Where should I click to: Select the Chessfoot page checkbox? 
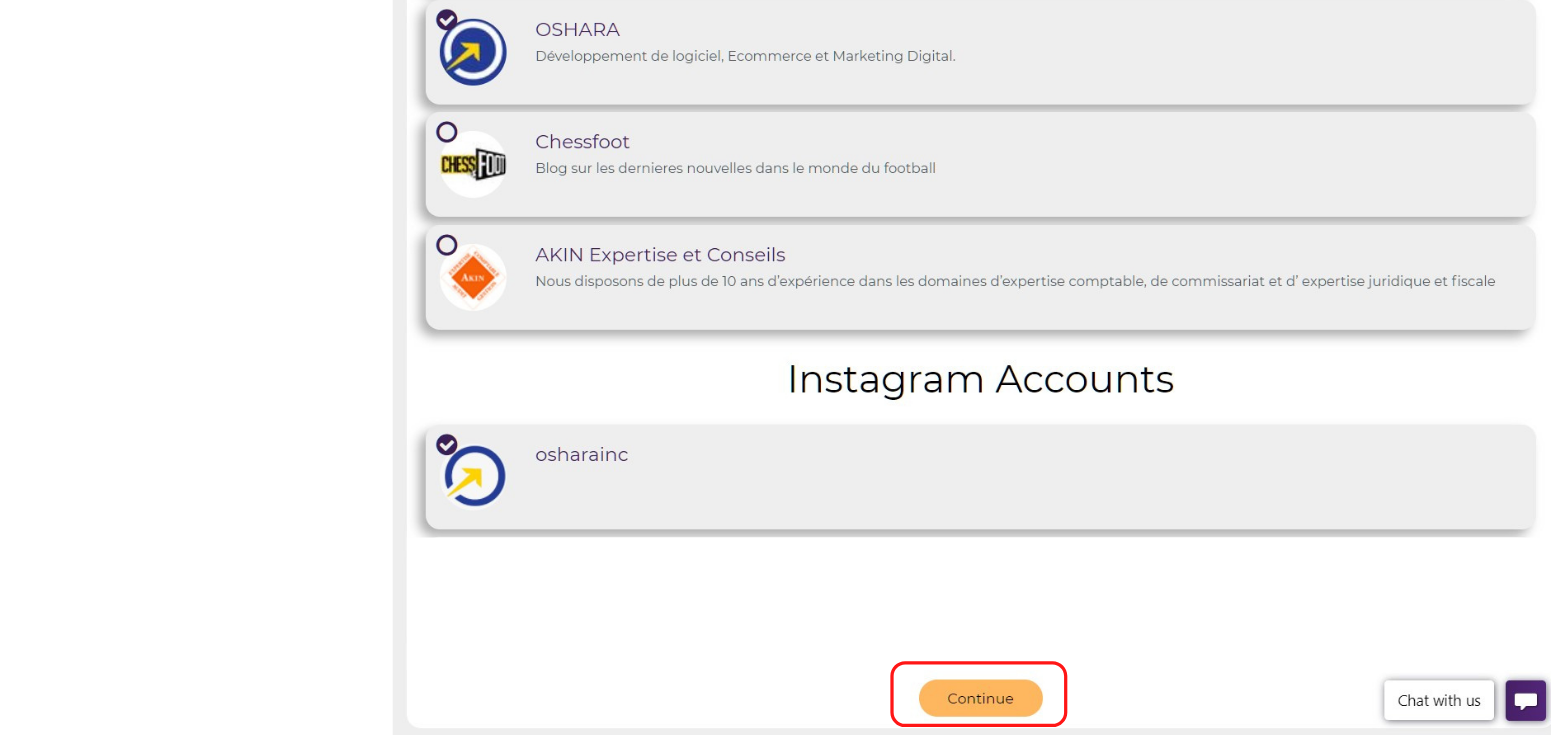tap(447, 132)
